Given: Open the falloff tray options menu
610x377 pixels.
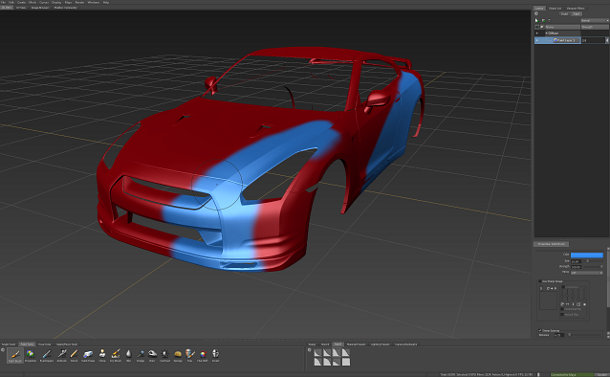Looking at the screenshot, I should 310,350.
